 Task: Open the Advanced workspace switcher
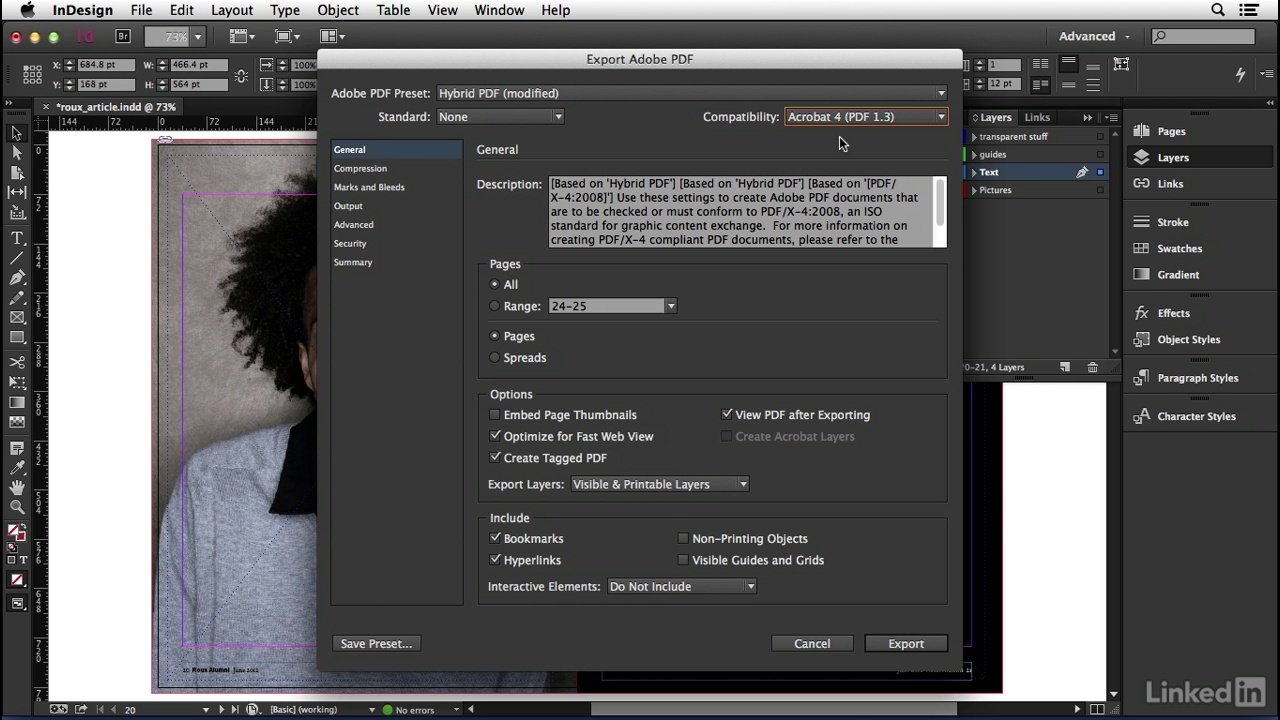coord(1094,36)
